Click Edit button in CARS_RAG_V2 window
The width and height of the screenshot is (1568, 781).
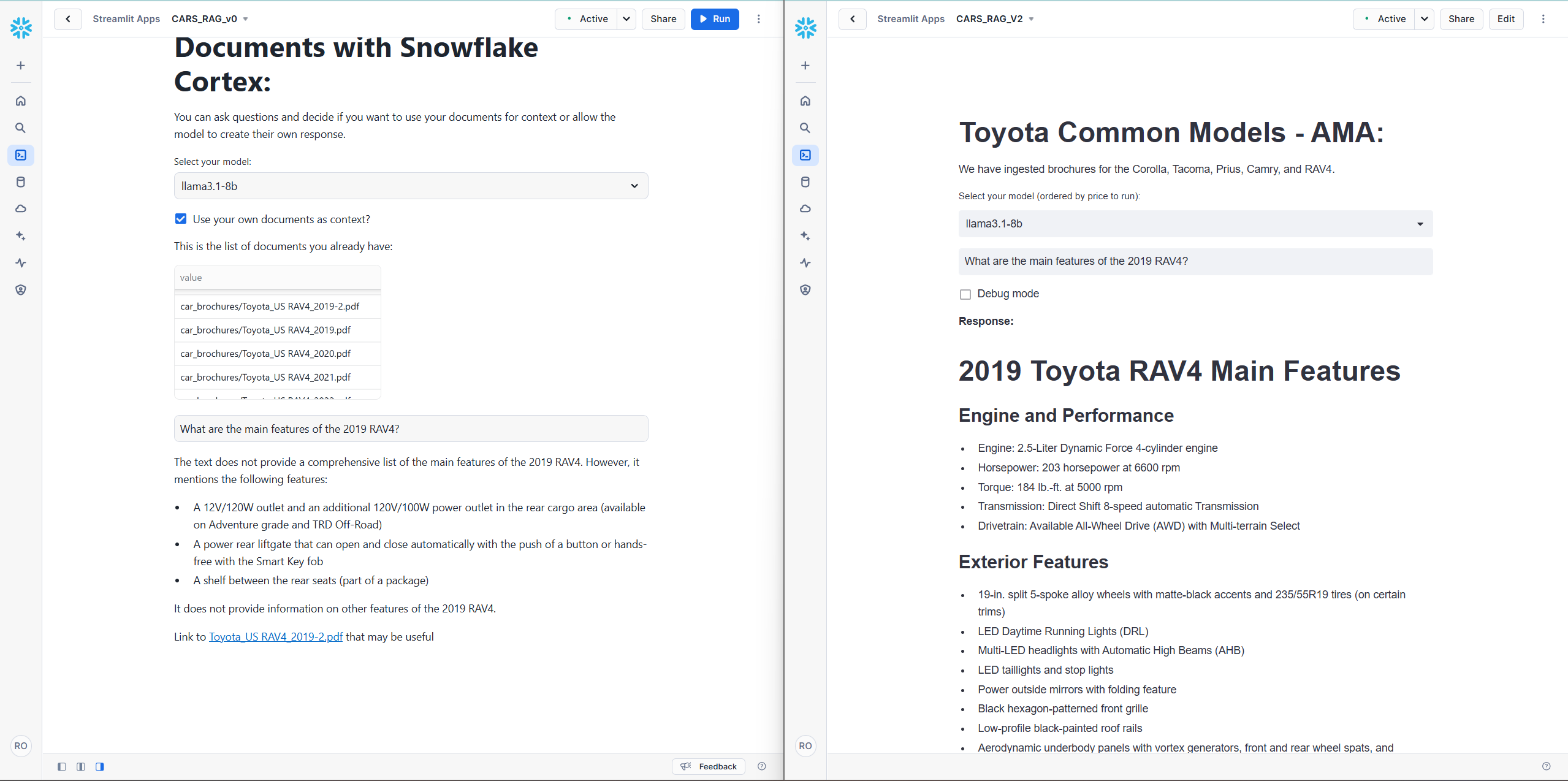(1506, 19)
